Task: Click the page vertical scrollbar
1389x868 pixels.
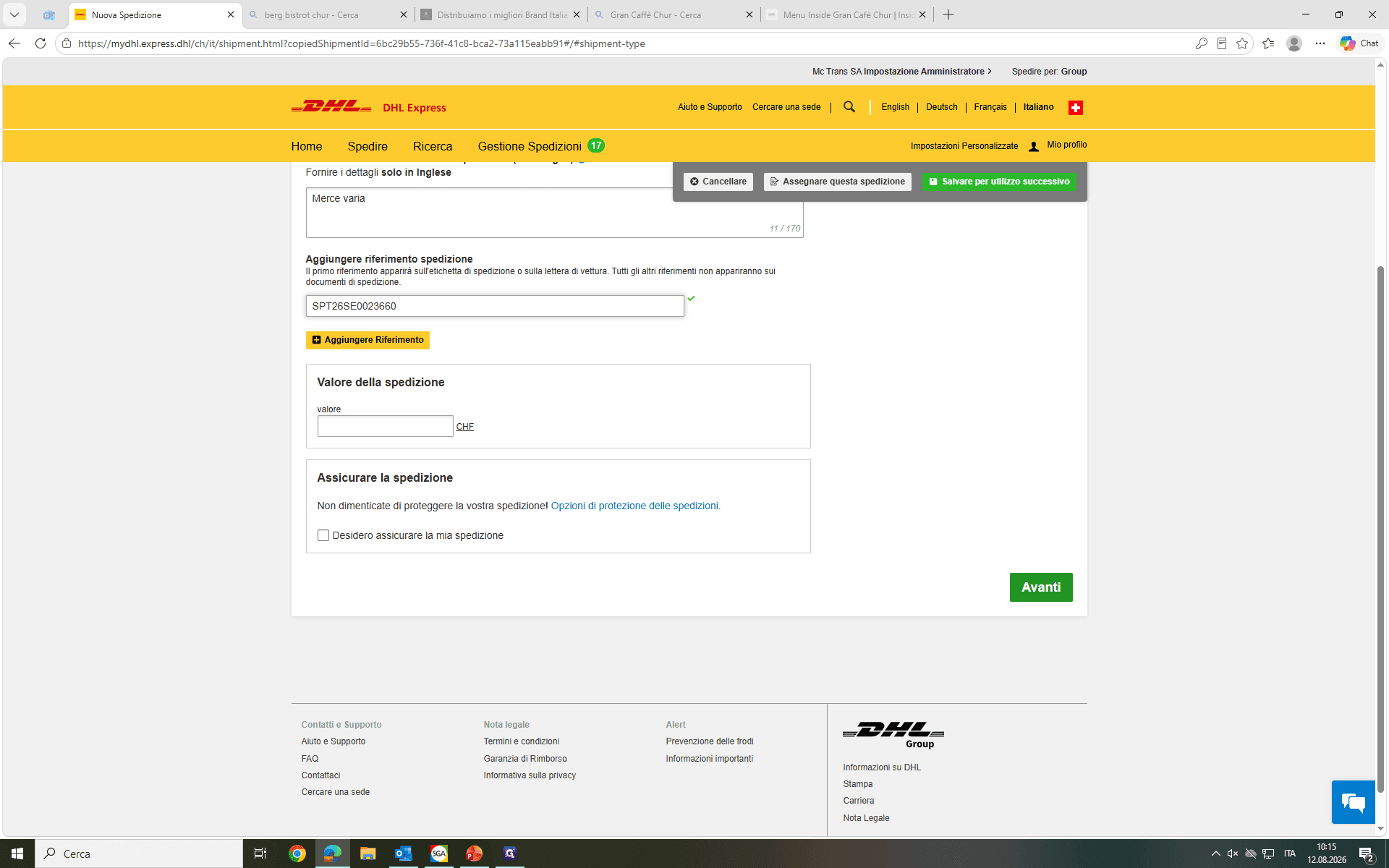Action: pyautogui.click(x=1381, y=528)
